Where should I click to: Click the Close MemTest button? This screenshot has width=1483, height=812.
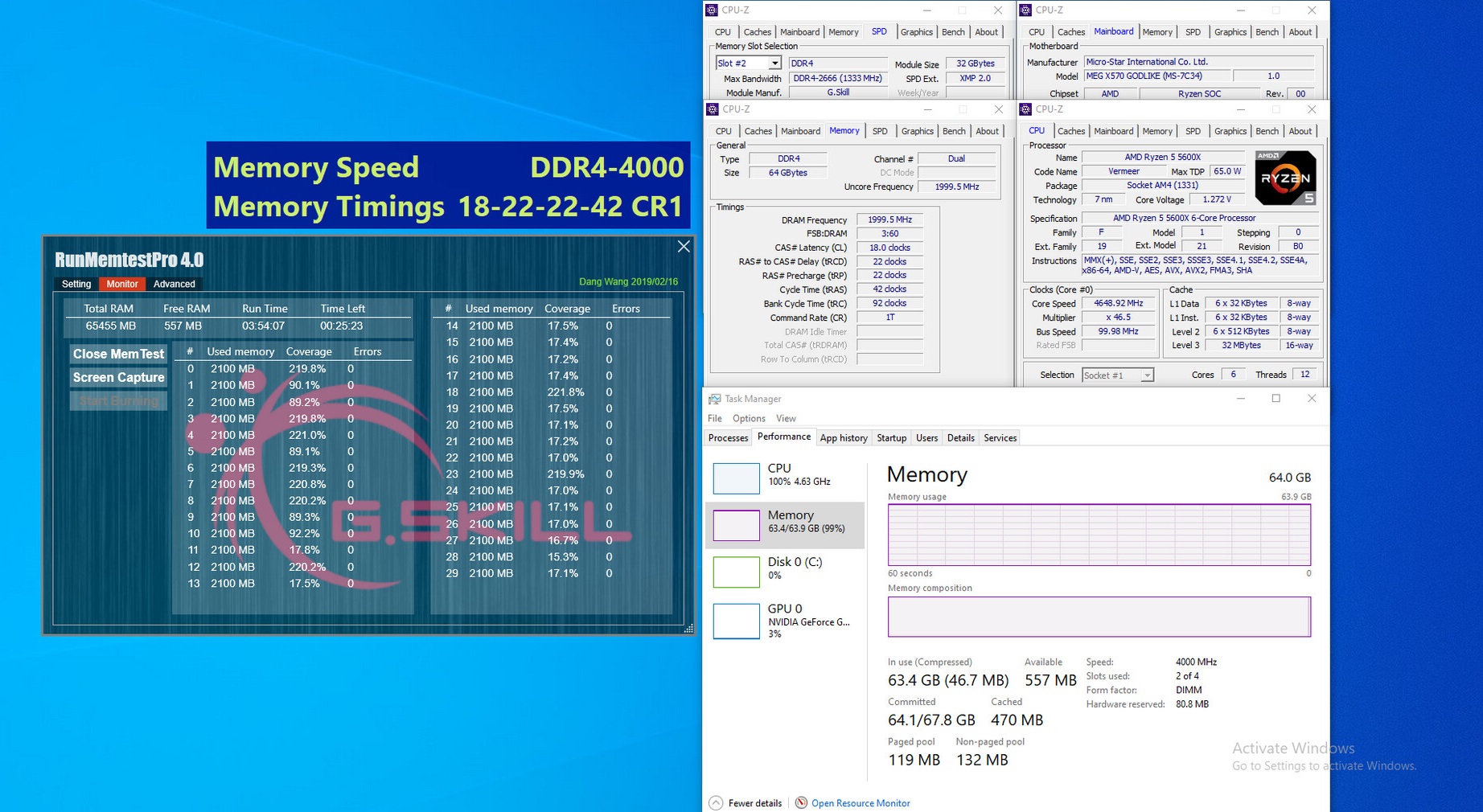118,354
